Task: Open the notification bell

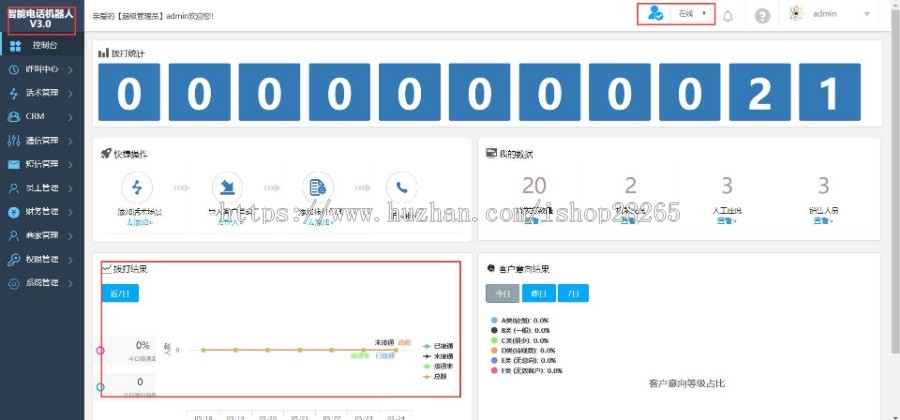Action: coord(728,16)
